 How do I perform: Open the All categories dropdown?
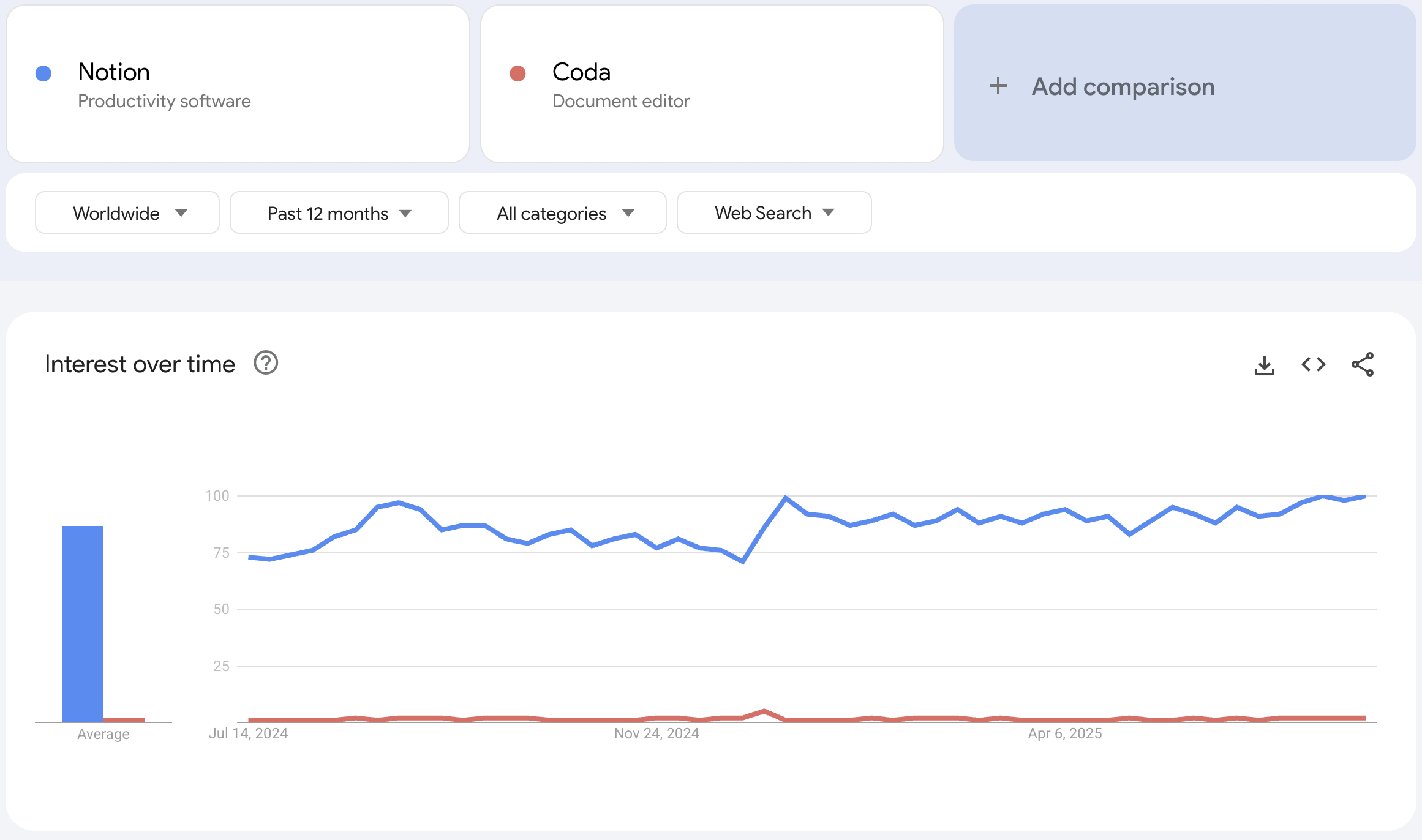click(x=563, y=212)
